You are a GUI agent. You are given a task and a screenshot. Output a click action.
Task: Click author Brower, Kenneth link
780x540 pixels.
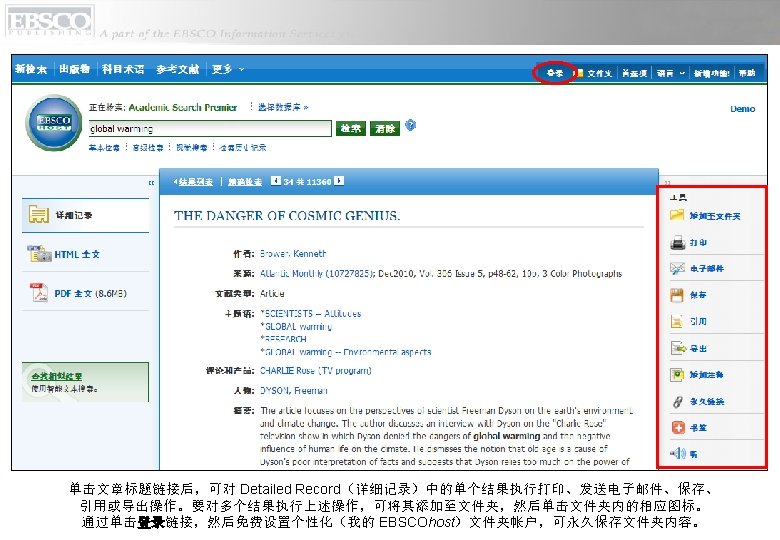pos(293,254)
